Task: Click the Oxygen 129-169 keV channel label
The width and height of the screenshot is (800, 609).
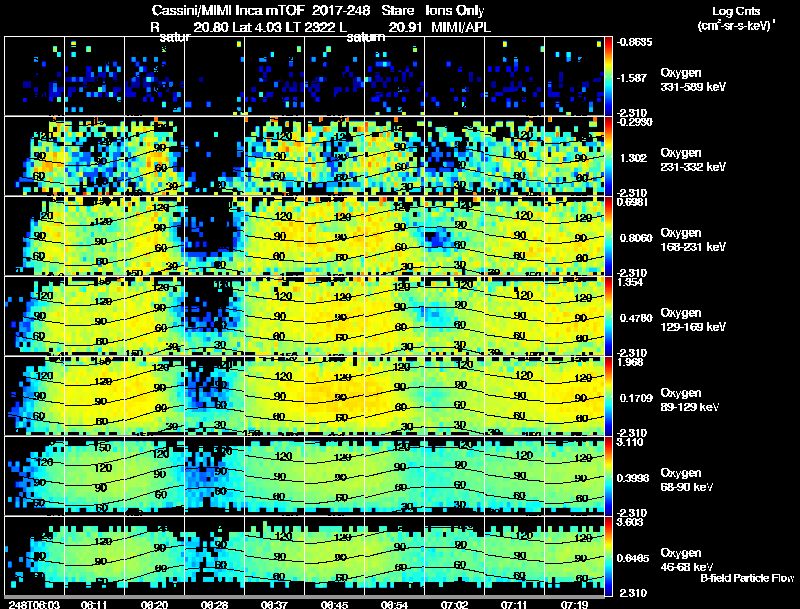Action: 693,320
